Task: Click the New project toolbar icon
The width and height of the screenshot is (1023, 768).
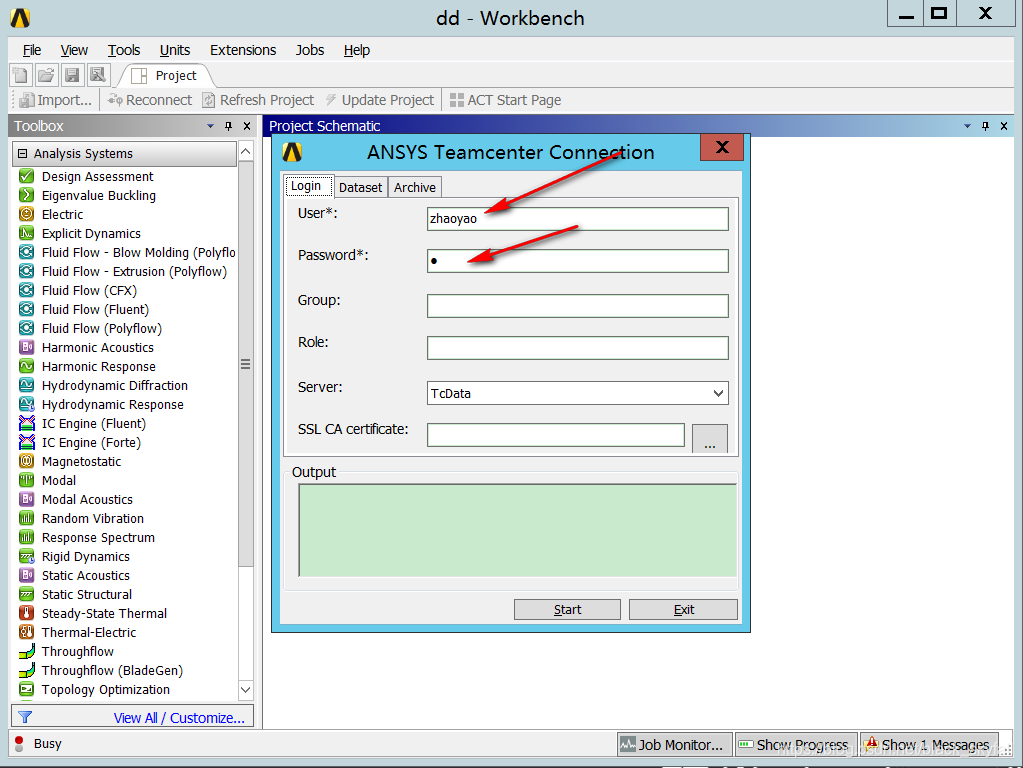Action: pyautogui.click(x=20, y=75)
